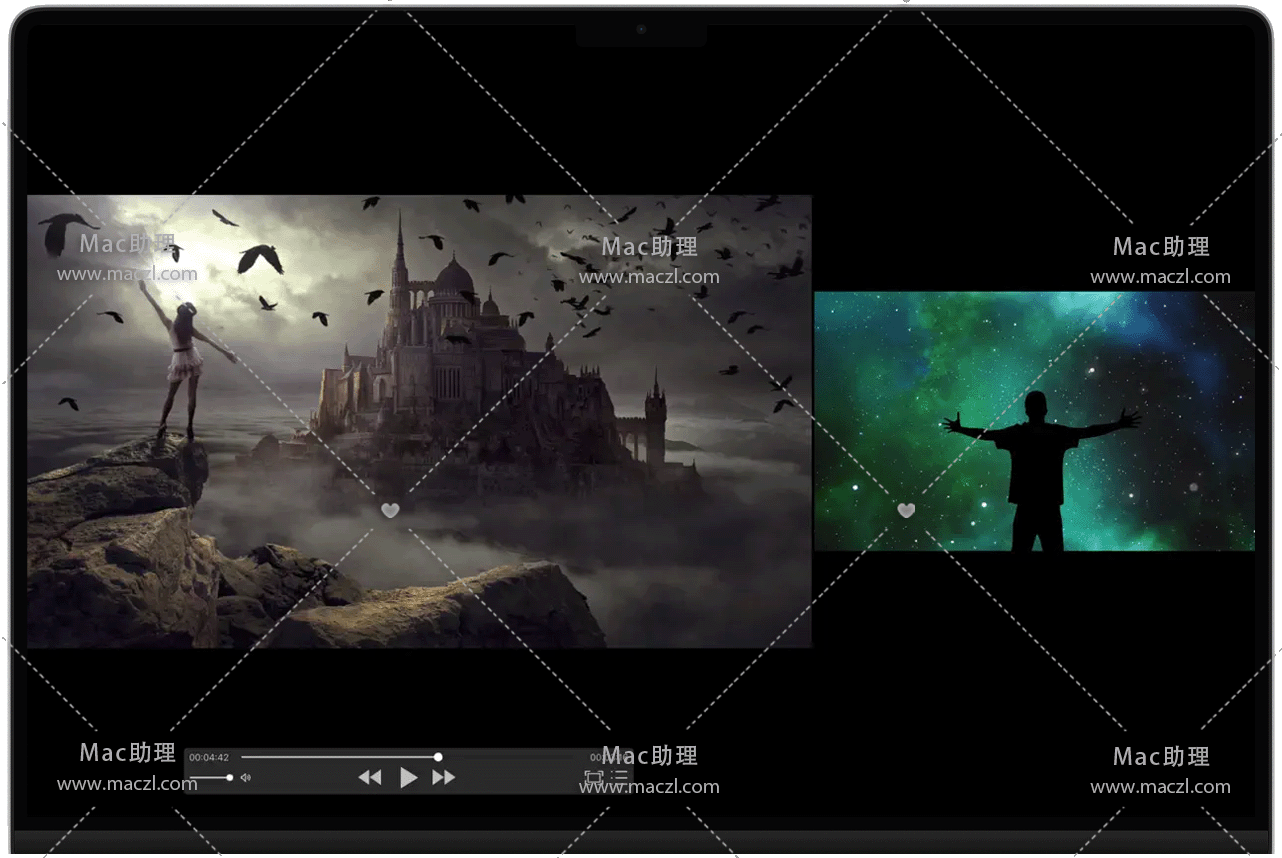Viewport: 1282px width, 858px height.
Task: Mute audio with the speaker icon
Action: tap(246, 777)
